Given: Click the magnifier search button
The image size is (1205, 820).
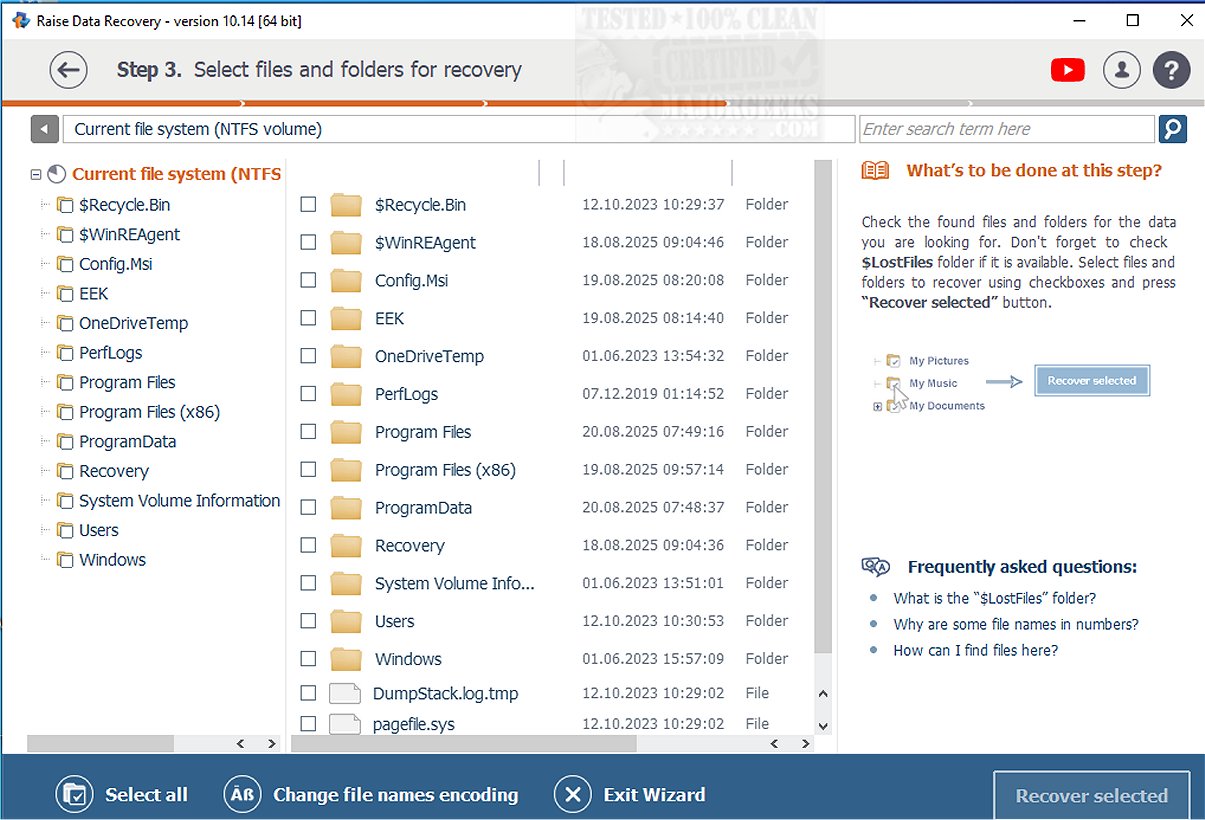Looking at the screenshot, I should (x=1172, y=129).
